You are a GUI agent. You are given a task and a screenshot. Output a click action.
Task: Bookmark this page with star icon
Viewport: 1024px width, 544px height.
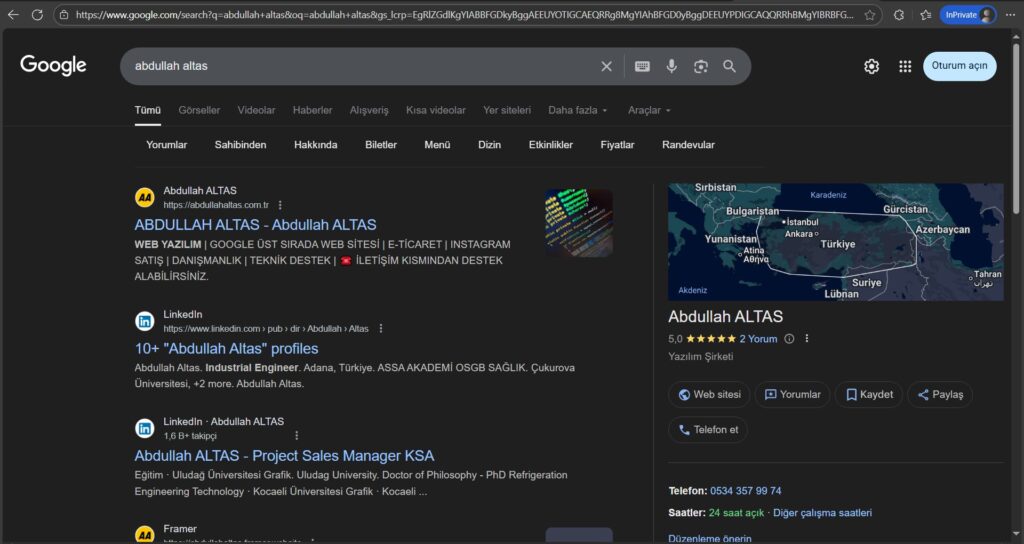pyautogui.click(x=870, y=15)
